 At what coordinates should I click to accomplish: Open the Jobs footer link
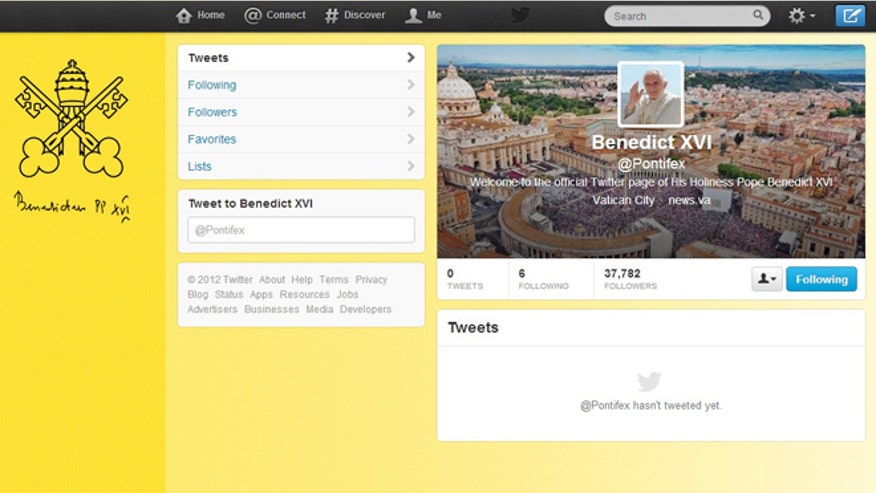347,295
